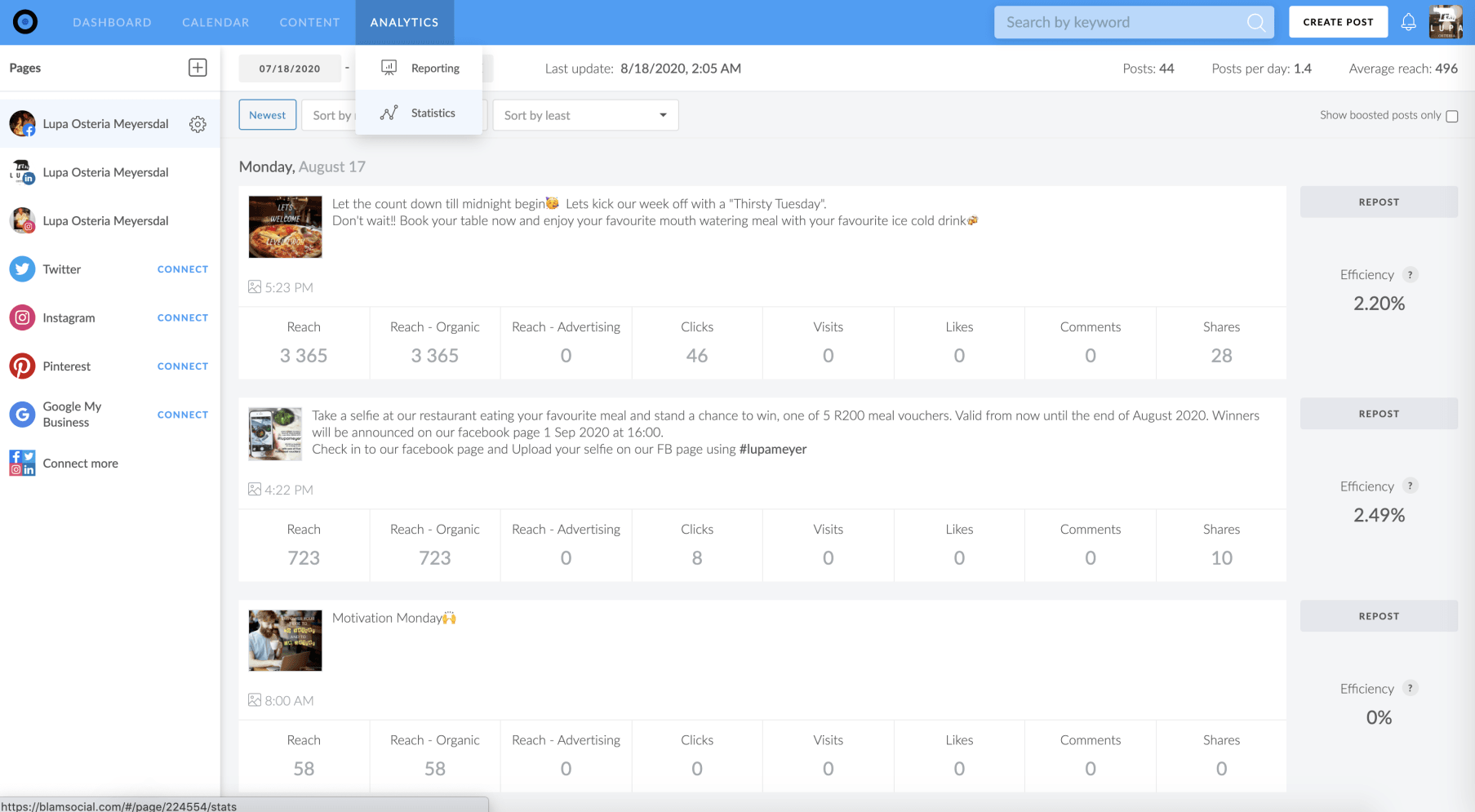1475x812 pixels.
Task: Click image icon next to 4:22 PM
Action: click(x=255, y=490)
